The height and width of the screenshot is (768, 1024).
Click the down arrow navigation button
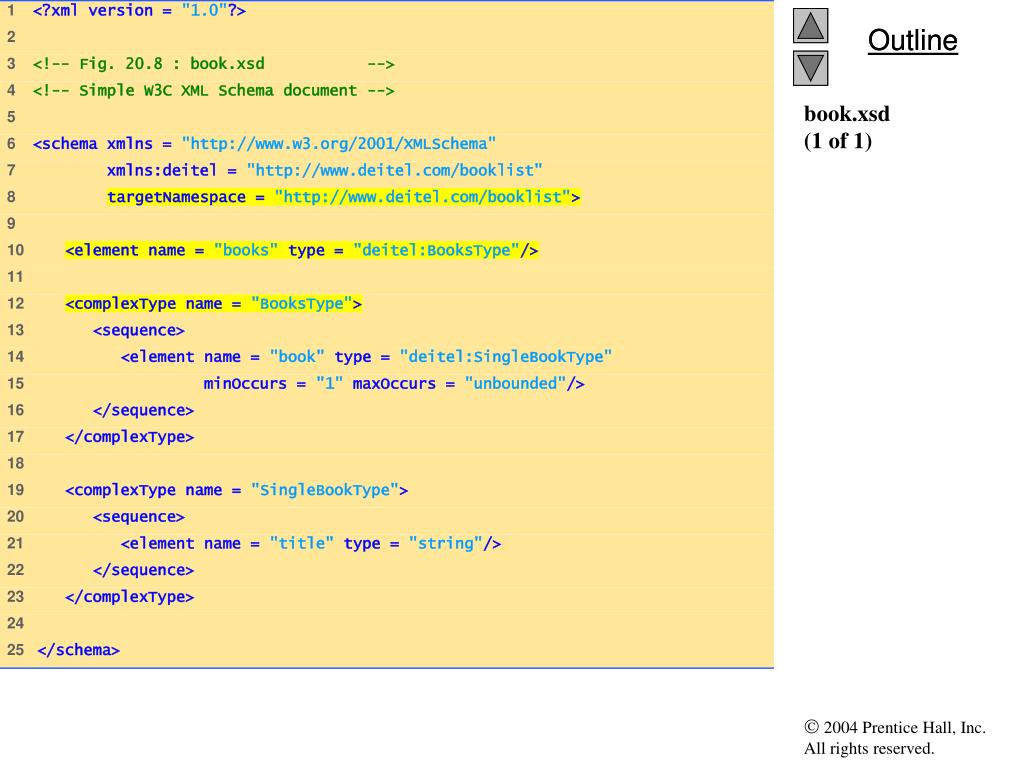pyautogui.click(x=810, y=68)
